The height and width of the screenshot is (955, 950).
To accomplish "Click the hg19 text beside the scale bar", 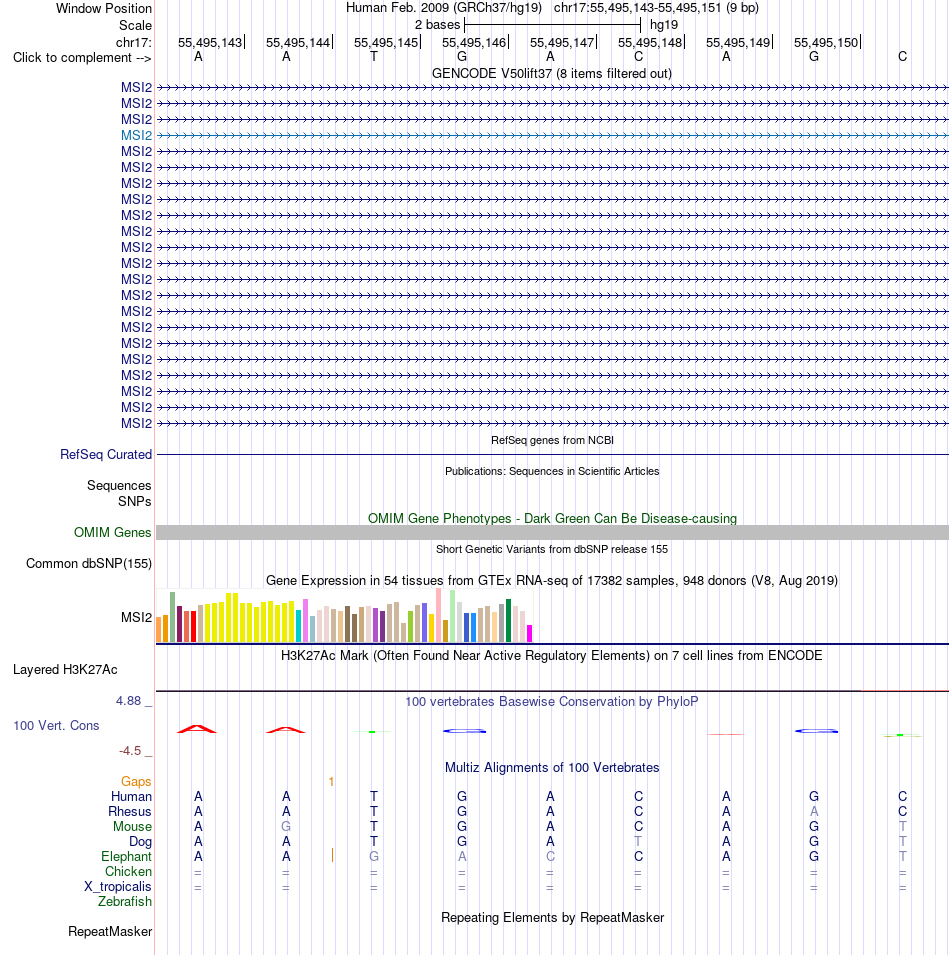I will [x=664, y=25].
